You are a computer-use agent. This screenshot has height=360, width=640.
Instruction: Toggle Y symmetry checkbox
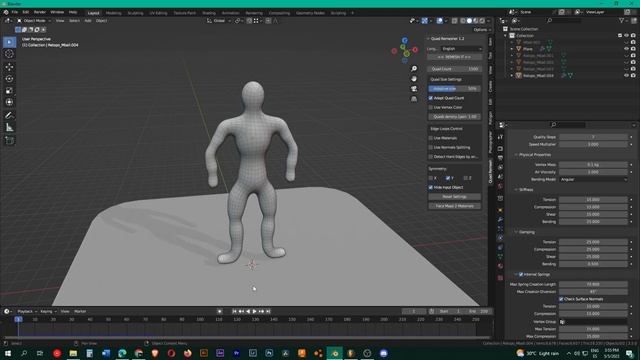448,178
